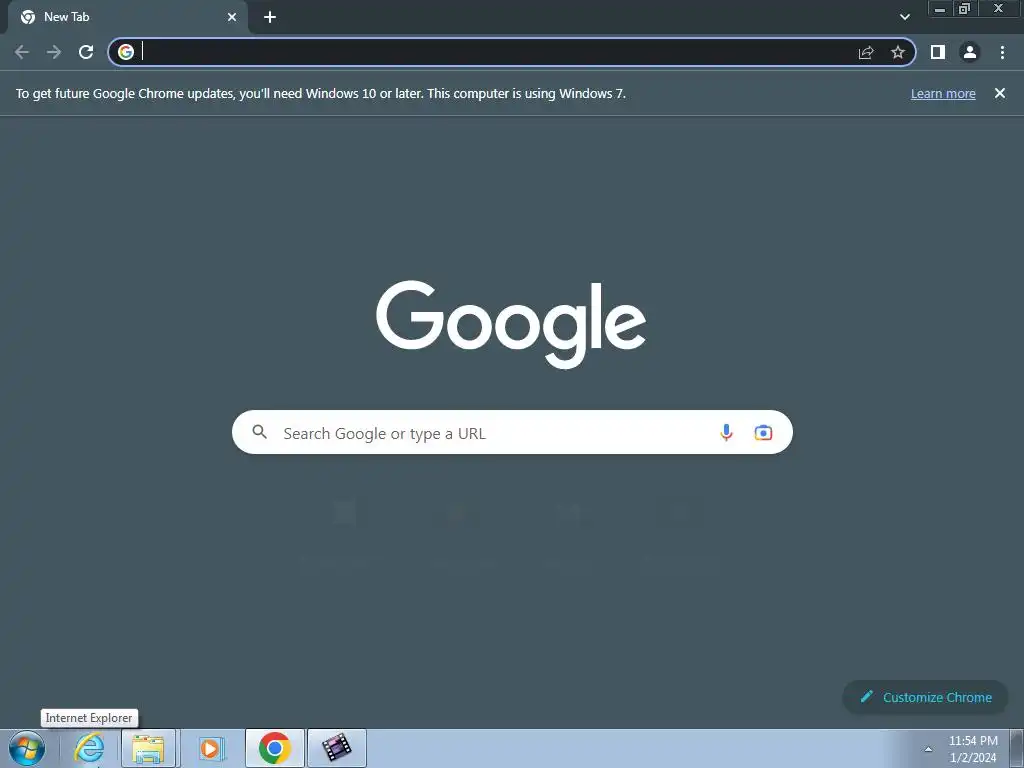The width and height of the screenshot is (1024, 768).
Task: Click the Chrome taskbar icon
Action: coord(275,748)
